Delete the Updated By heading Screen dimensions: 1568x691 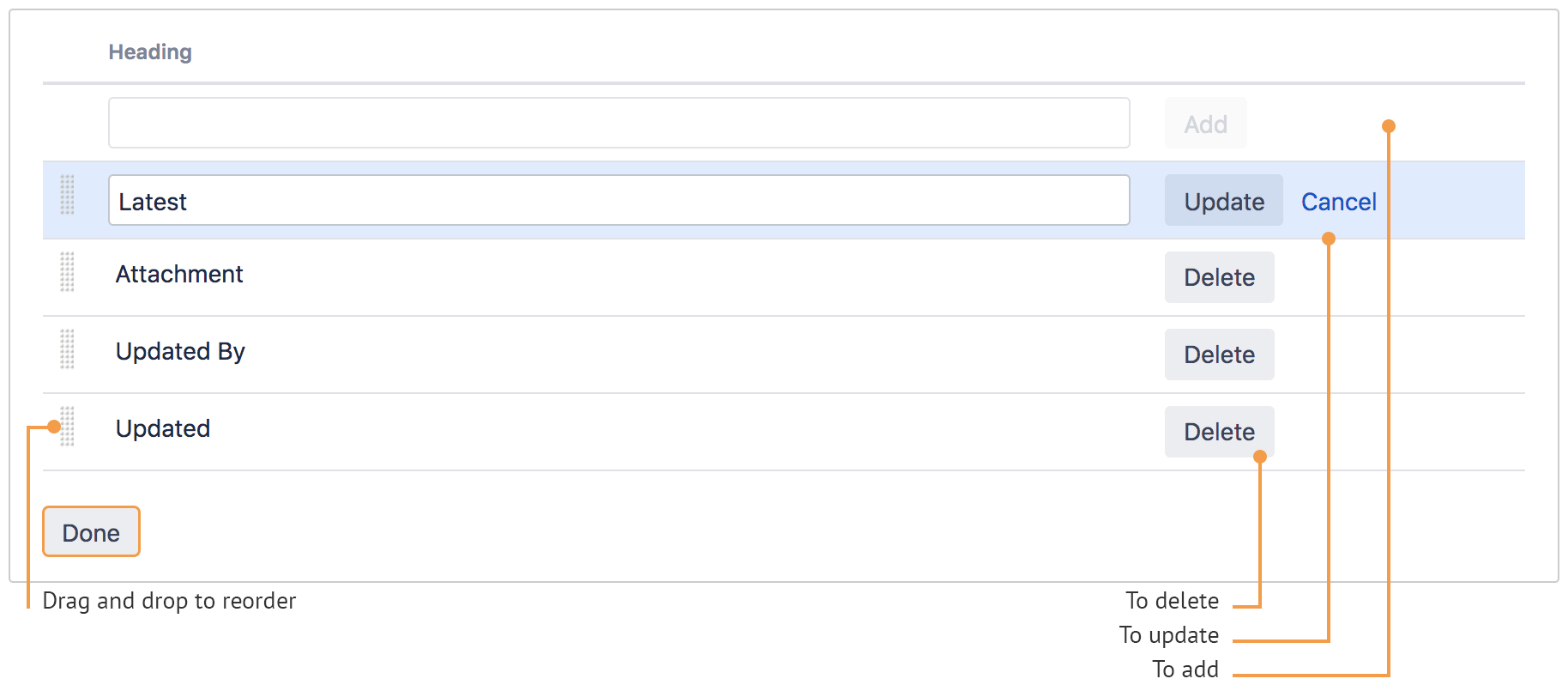coord(1219,354)
